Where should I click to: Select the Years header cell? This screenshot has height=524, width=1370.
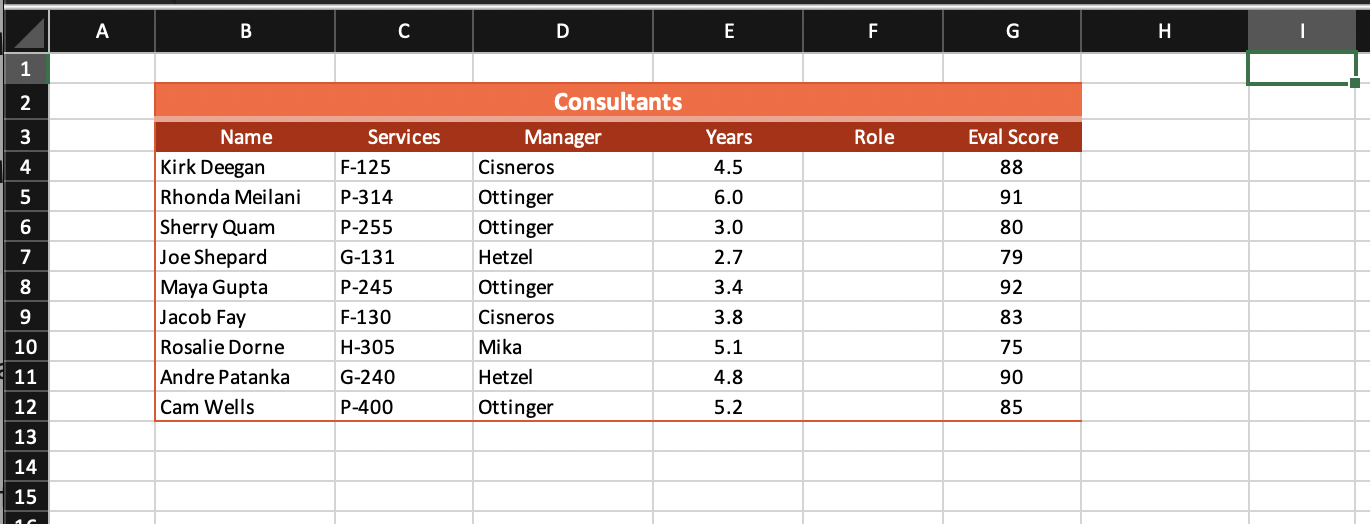coord(728,137)
